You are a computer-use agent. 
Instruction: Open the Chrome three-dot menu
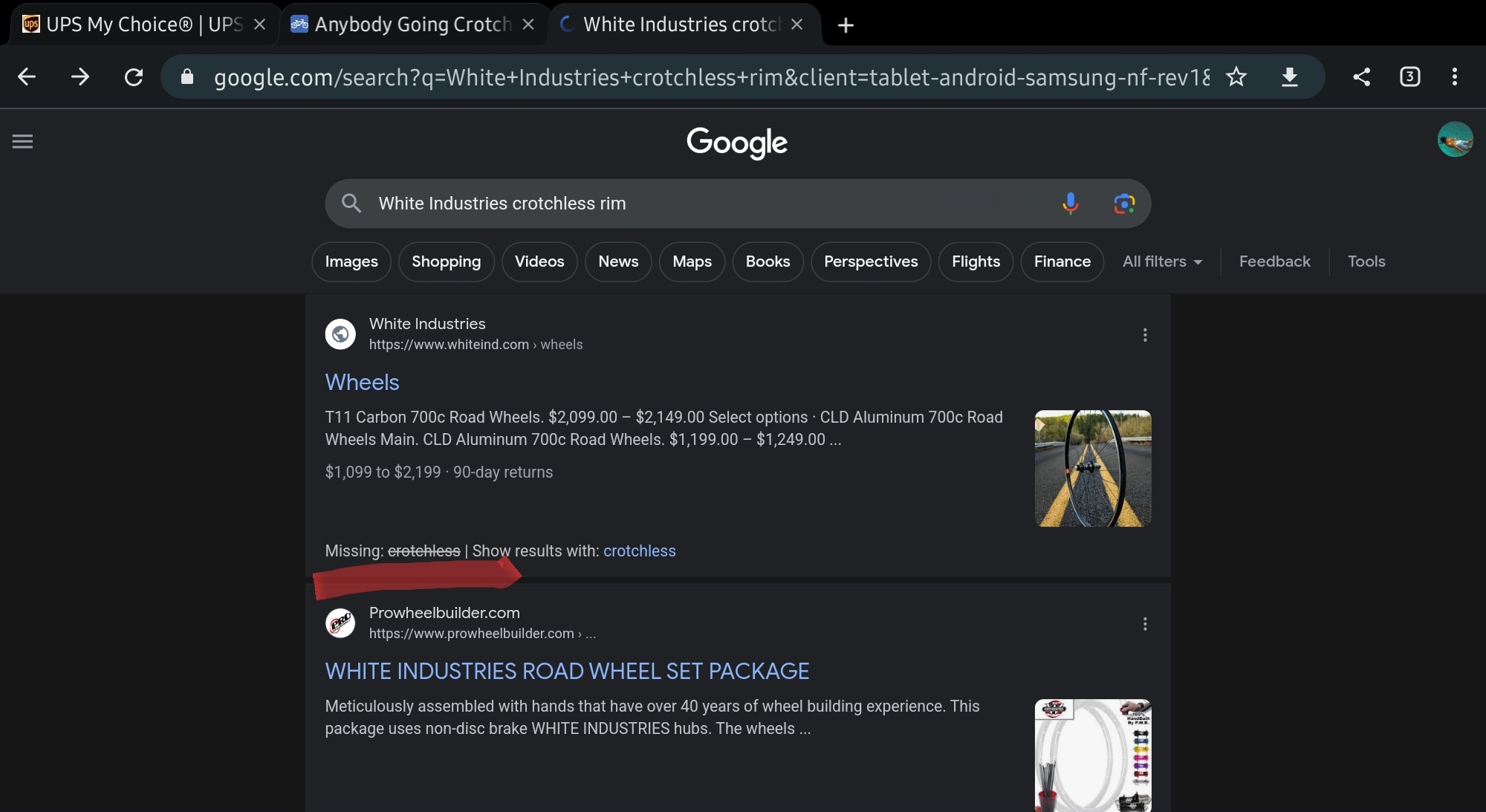1455,77
